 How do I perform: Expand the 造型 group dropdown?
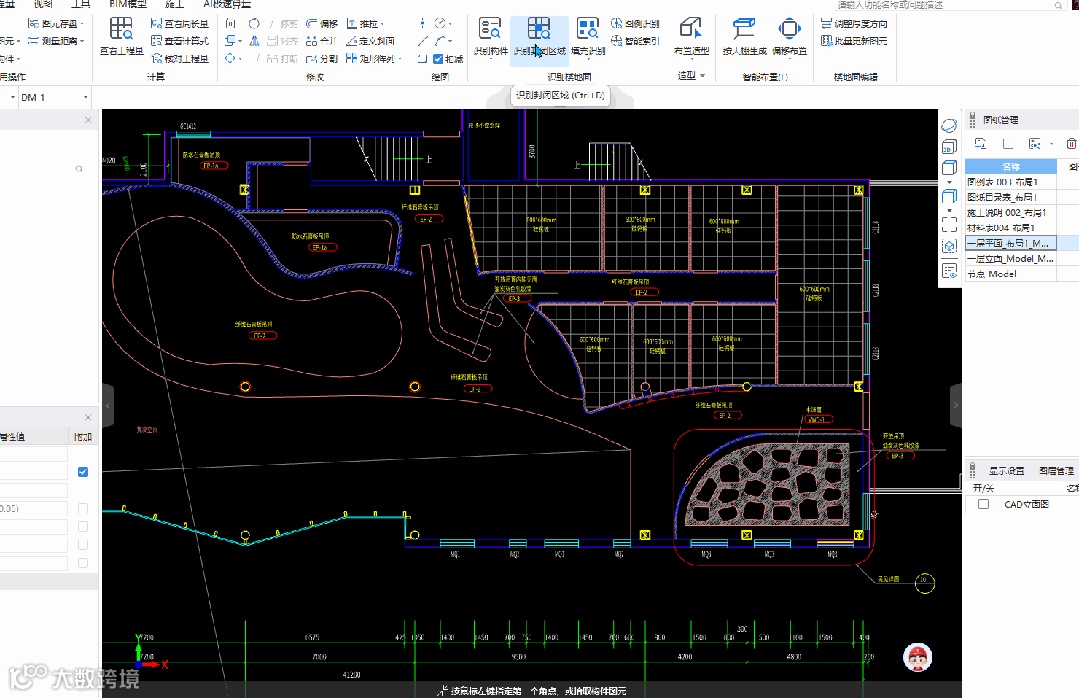coord(702,76)
